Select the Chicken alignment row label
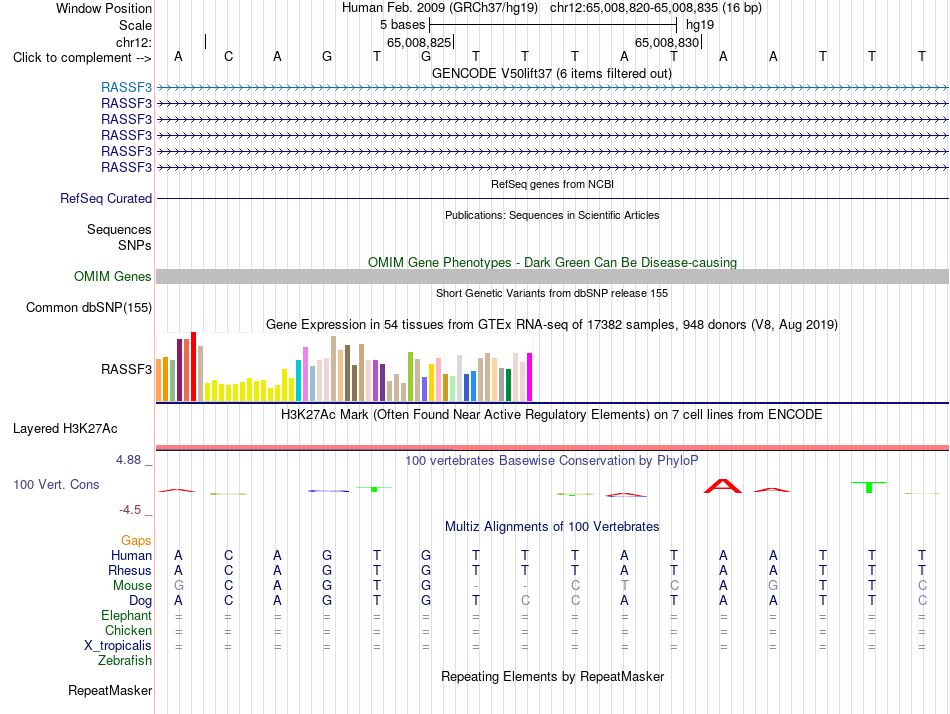Viewport: 950px width, 714px height. pos(128,630)
